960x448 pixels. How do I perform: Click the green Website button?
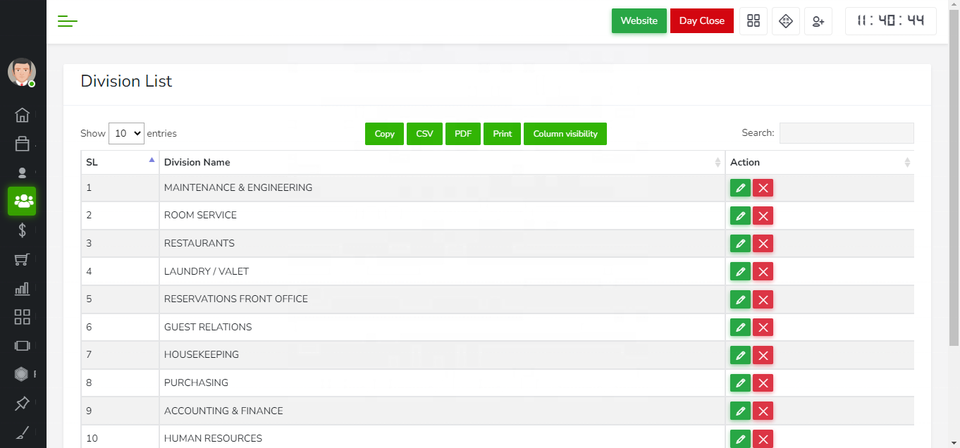[x=639, y=21]
